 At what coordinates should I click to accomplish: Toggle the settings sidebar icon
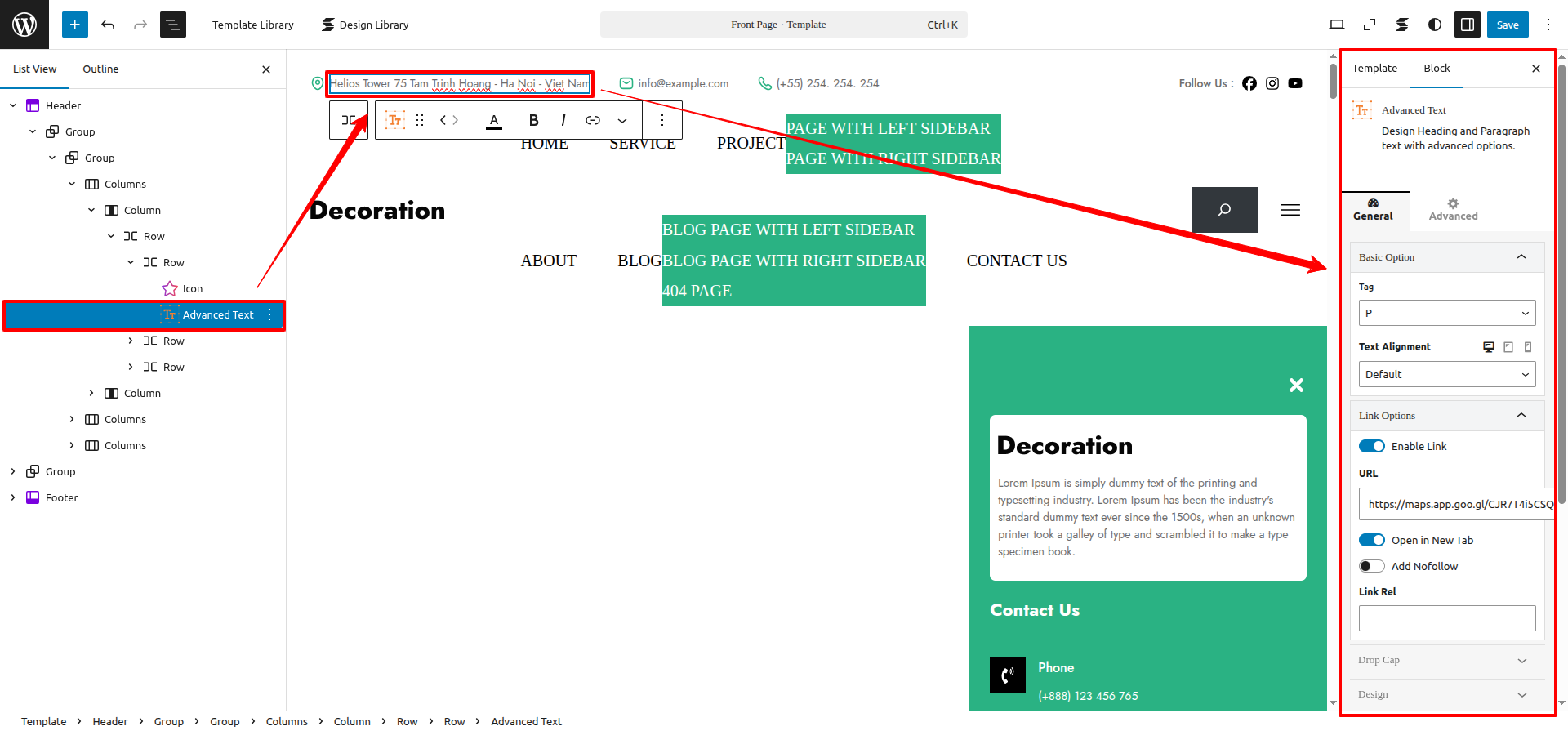1468,25
